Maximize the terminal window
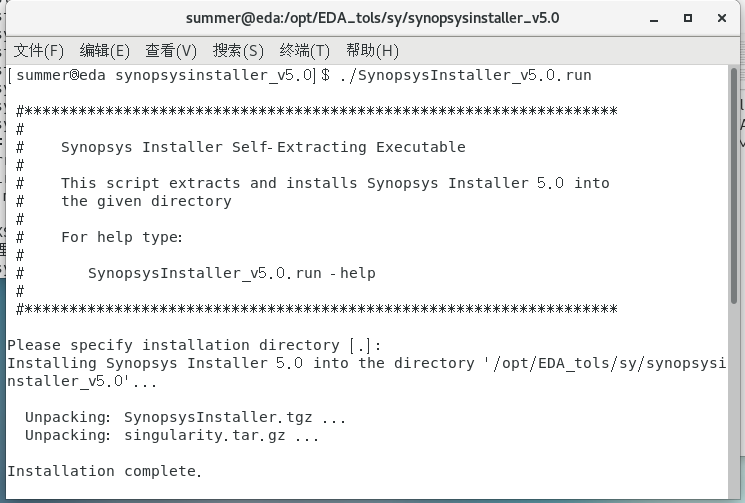The image size is (745, 503). click(688, 18)
